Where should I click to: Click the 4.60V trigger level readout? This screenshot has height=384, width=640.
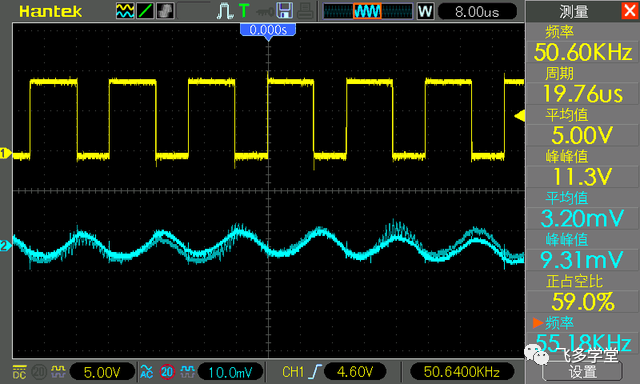355,372
